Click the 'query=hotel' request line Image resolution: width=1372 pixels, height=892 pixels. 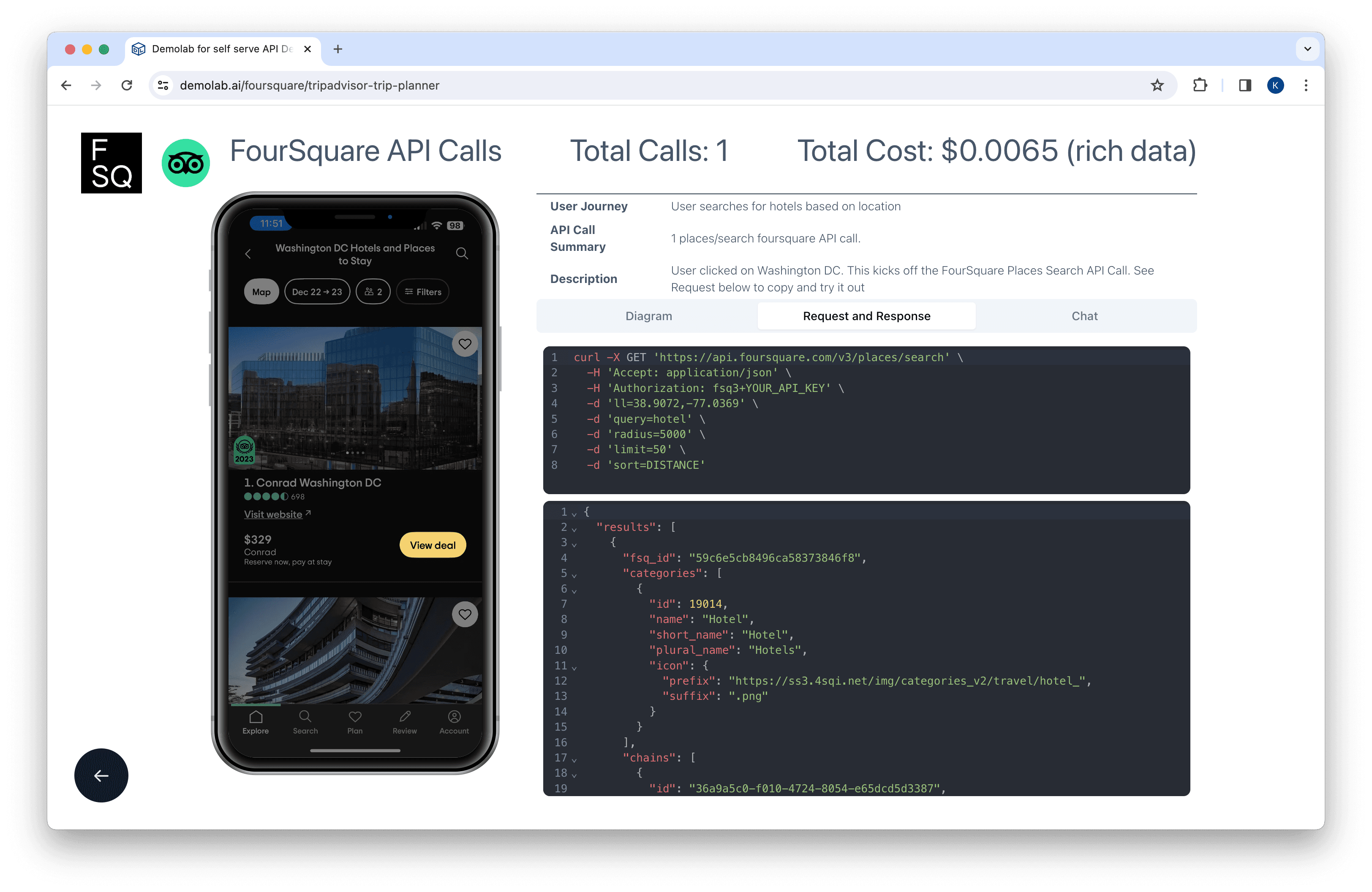pos(646,419)
